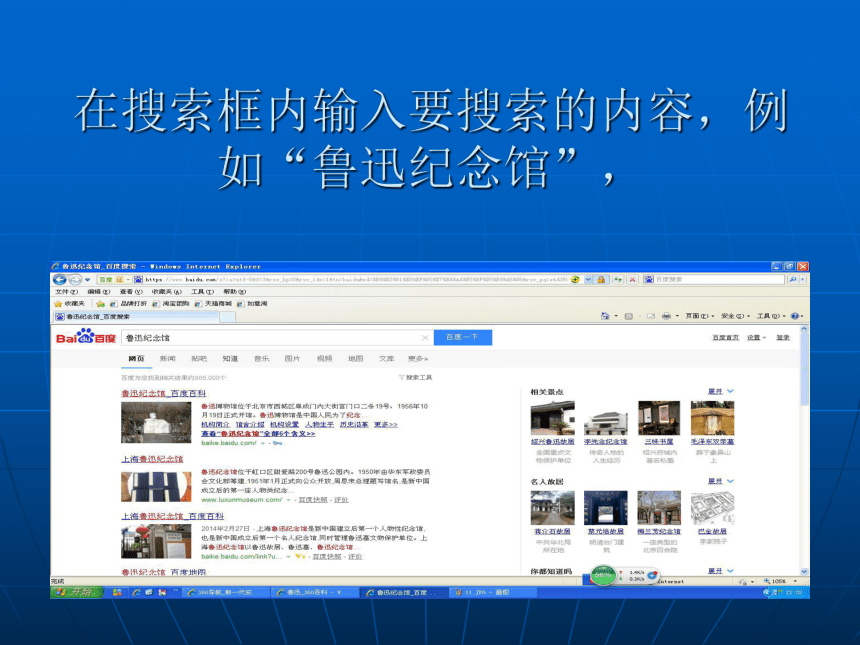Open the 页面 command bar dropdown
The height and width of the screenshot is (645, 860).
click(x=700, y=316)
